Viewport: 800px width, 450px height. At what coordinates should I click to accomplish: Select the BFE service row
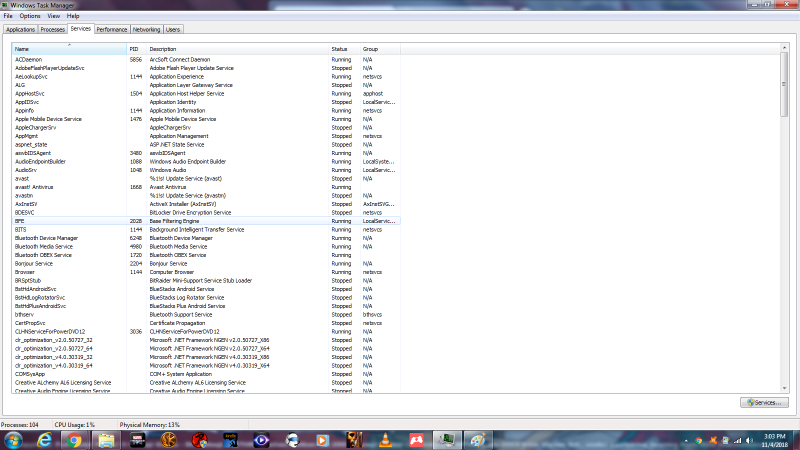[x=206, y=221]
